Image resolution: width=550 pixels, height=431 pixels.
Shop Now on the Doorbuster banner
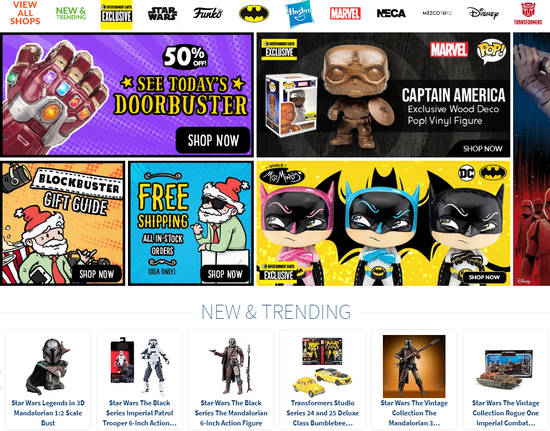[x=213, y=140]
